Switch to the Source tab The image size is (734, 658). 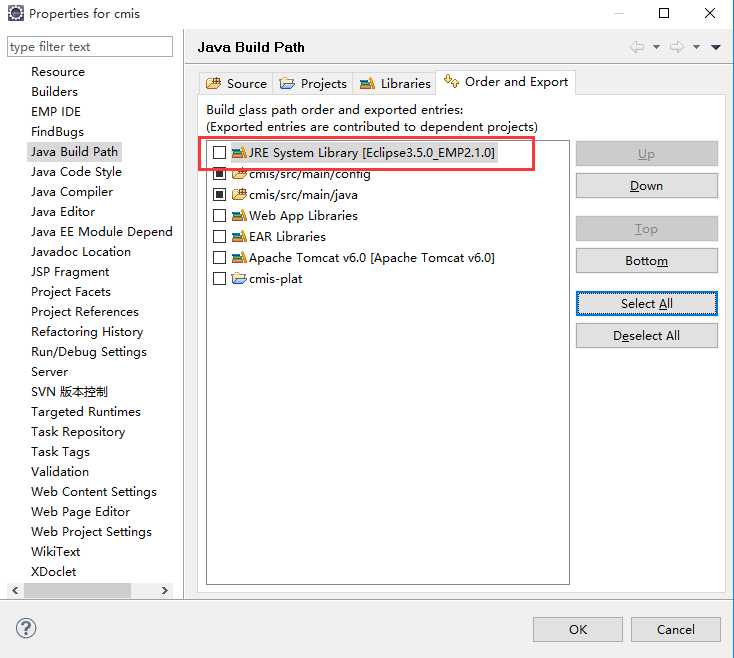[x=237, y=83]
